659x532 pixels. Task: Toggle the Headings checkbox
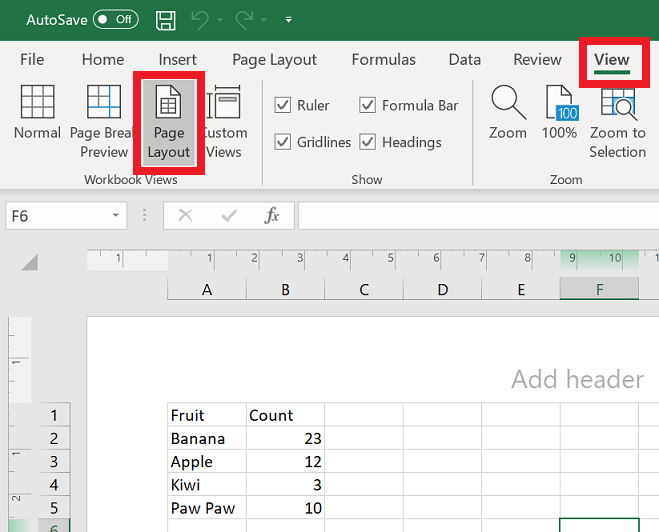368,142
